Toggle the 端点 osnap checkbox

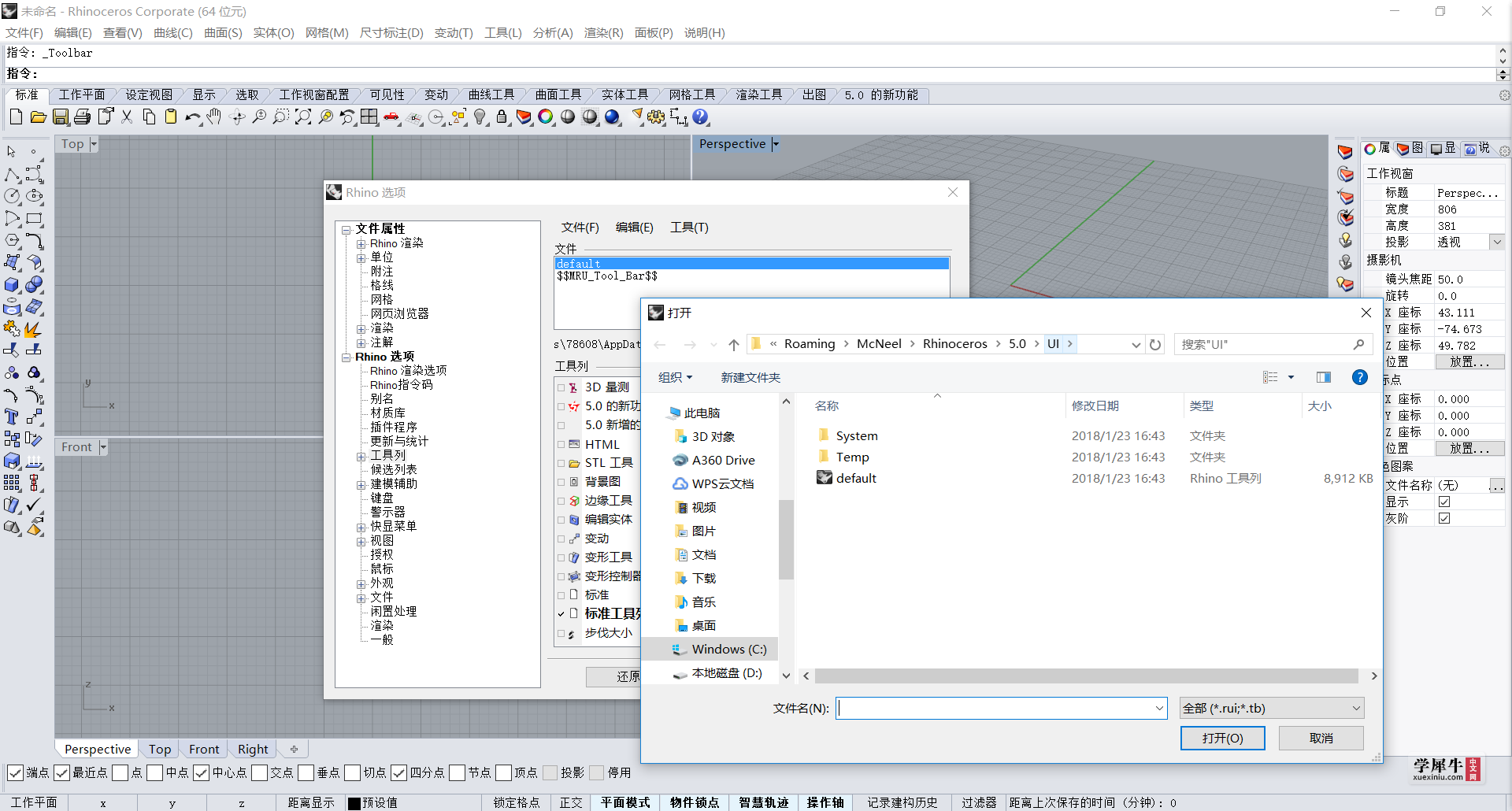coord(15,772)
